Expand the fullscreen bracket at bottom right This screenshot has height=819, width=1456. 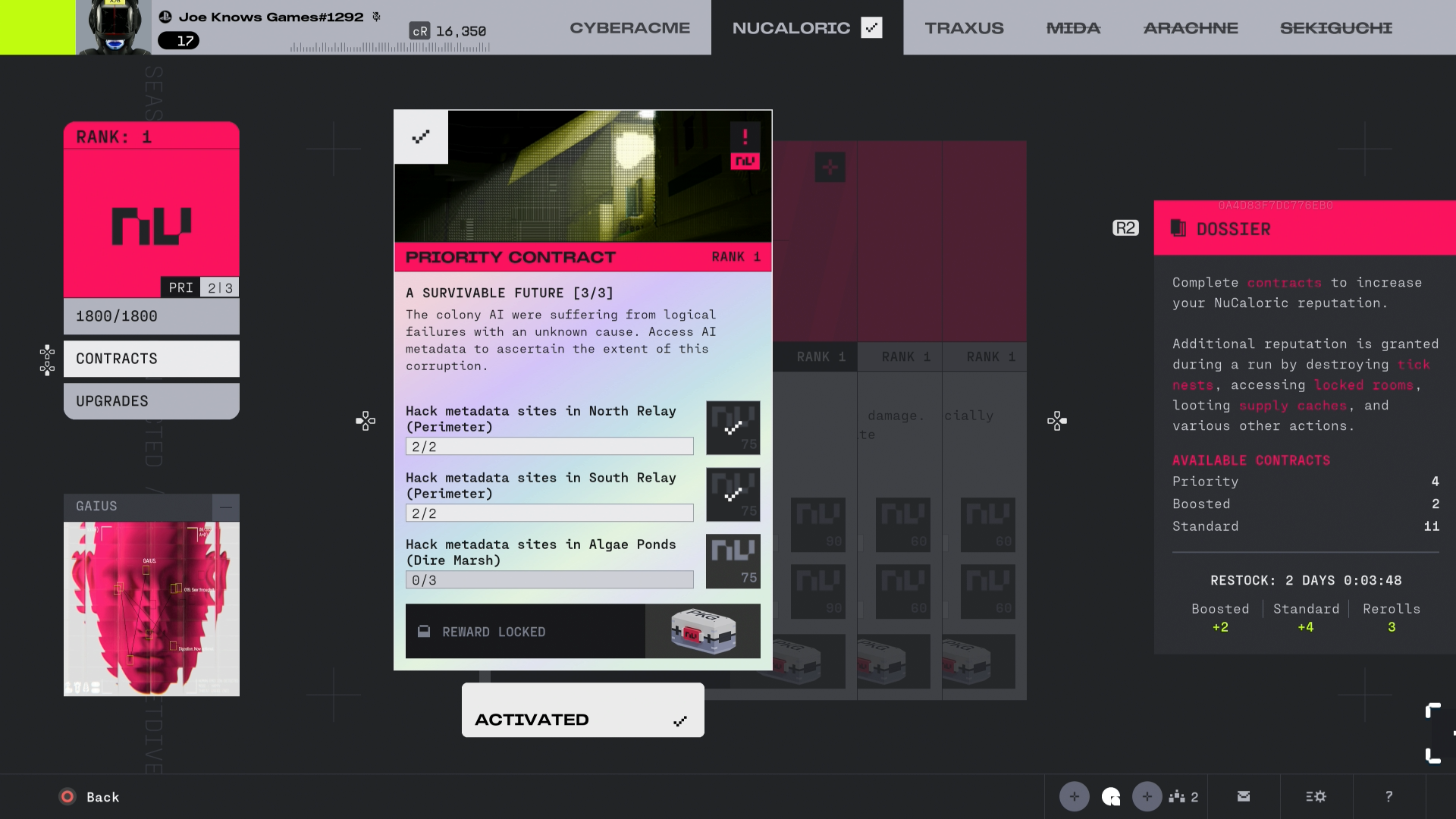1432,733
